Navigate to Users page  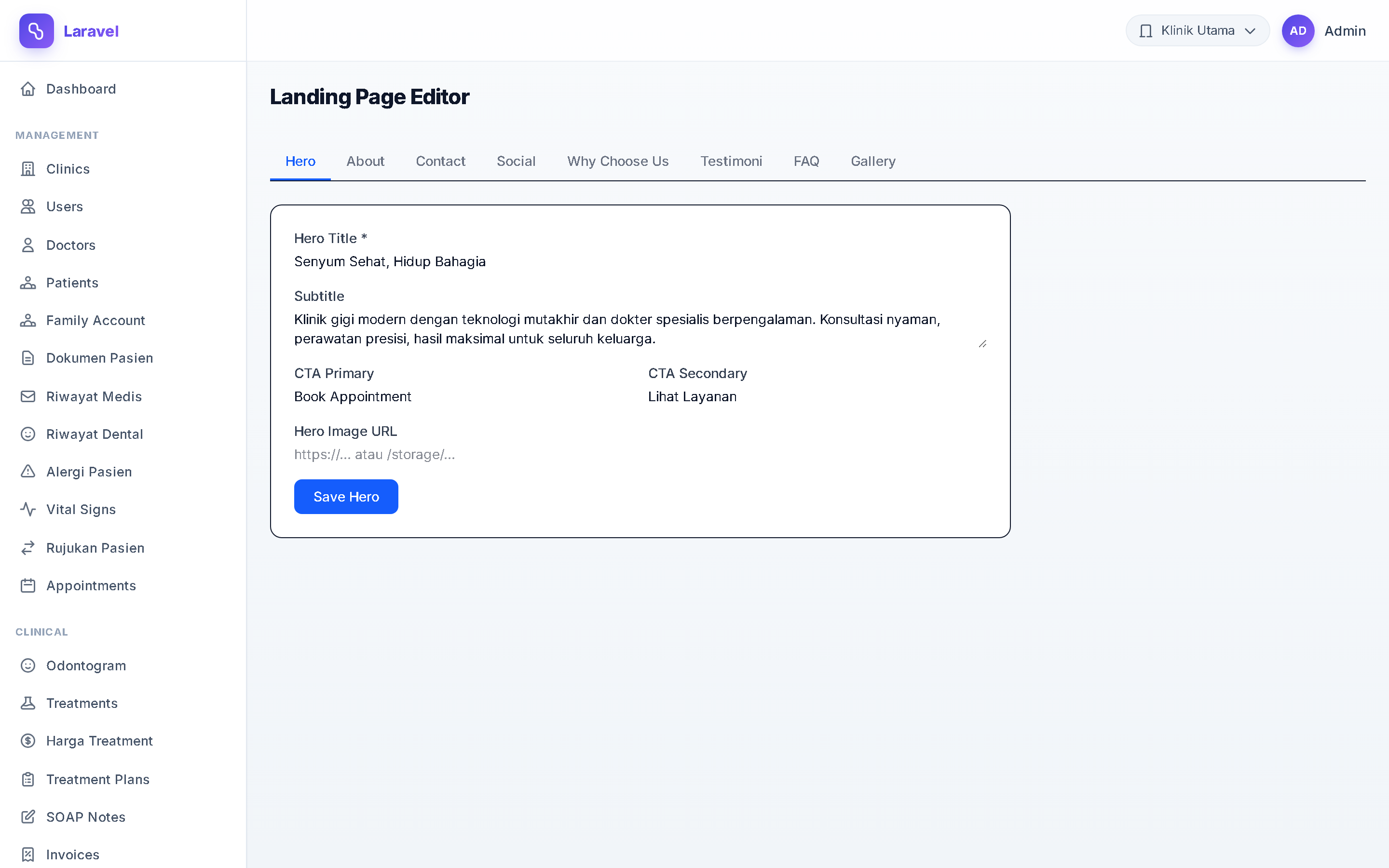pos(123,207)
